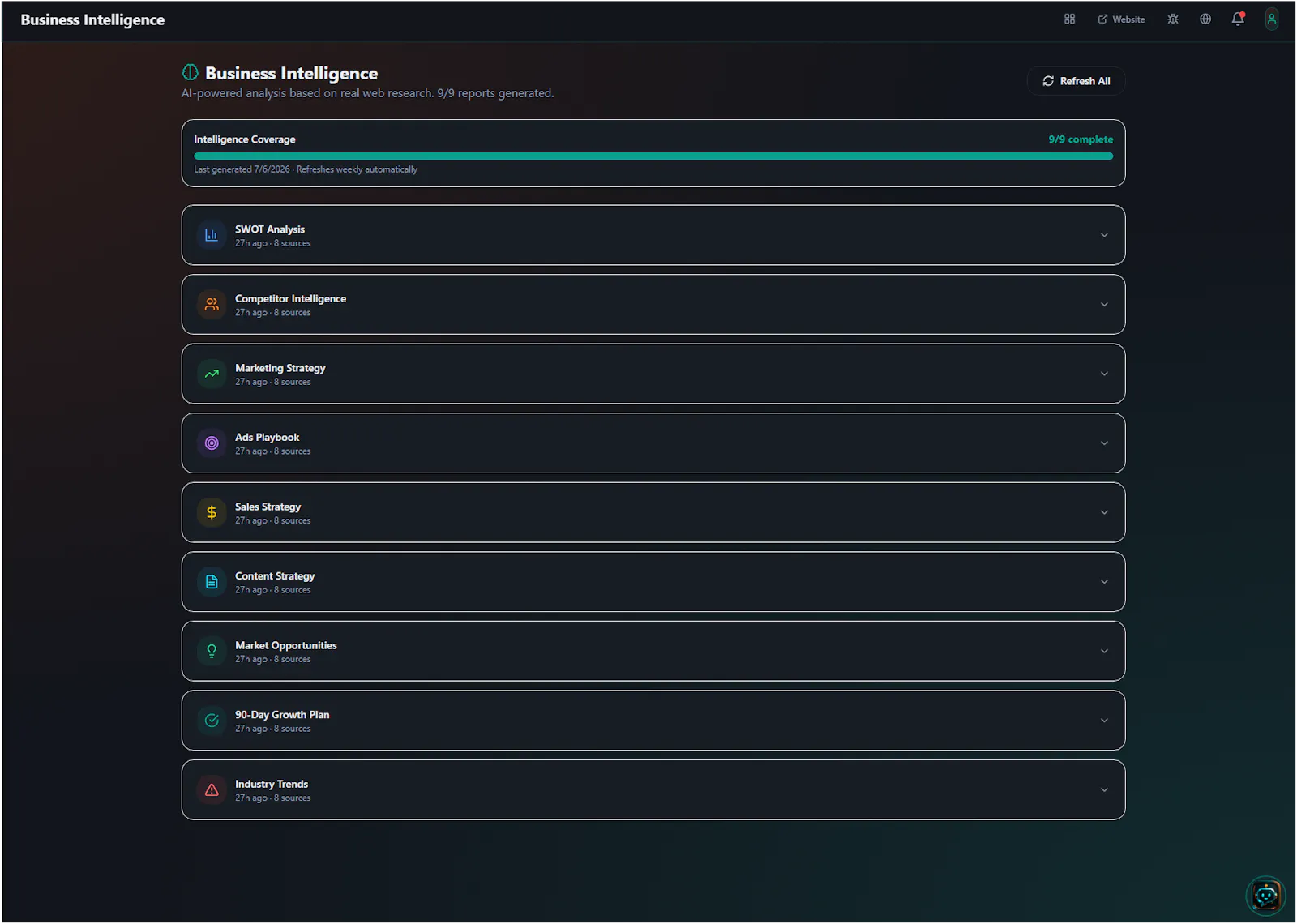Click the 90-Day Growth Plan check icon

click(x=212, y=721)
